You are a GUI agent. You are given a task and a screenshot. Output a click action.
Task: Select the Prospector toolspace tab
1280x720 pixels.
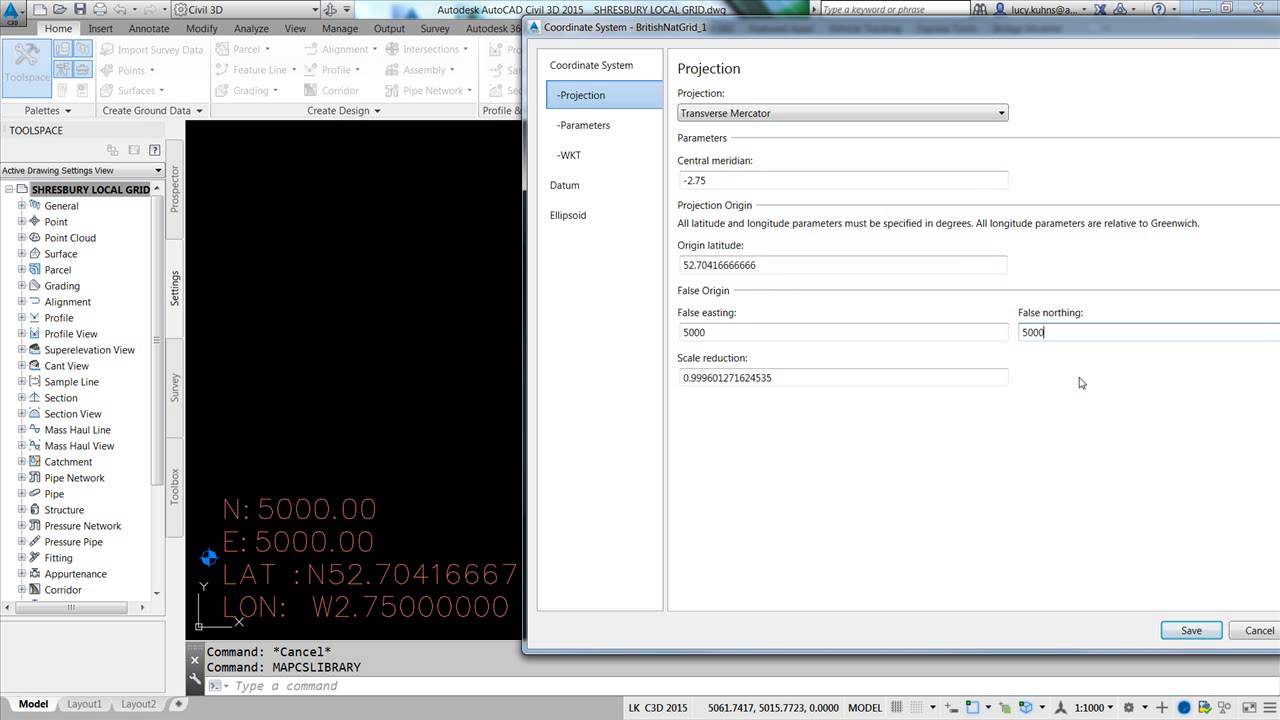(174, 189)
